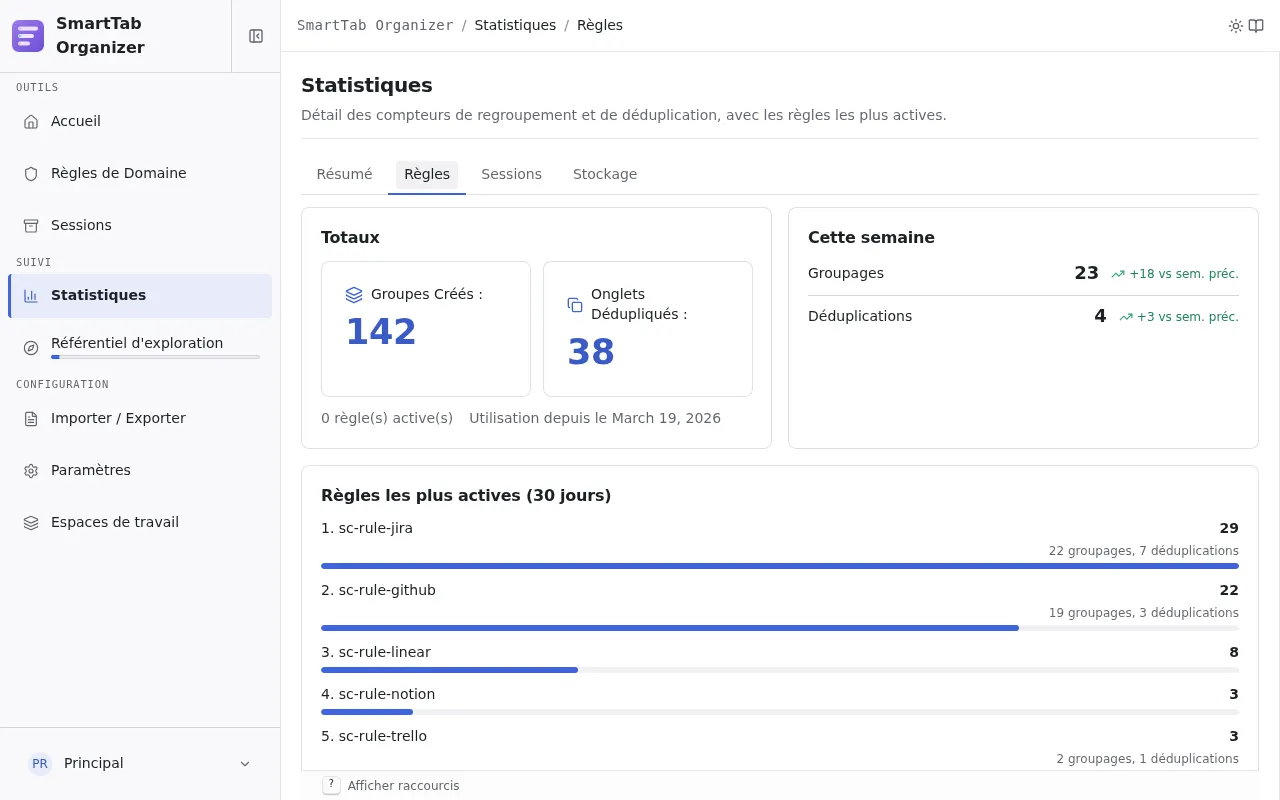Click the Espaces de travail layers icon
This screenshot has width=1280, height=800.
click(x=31, y=523)
